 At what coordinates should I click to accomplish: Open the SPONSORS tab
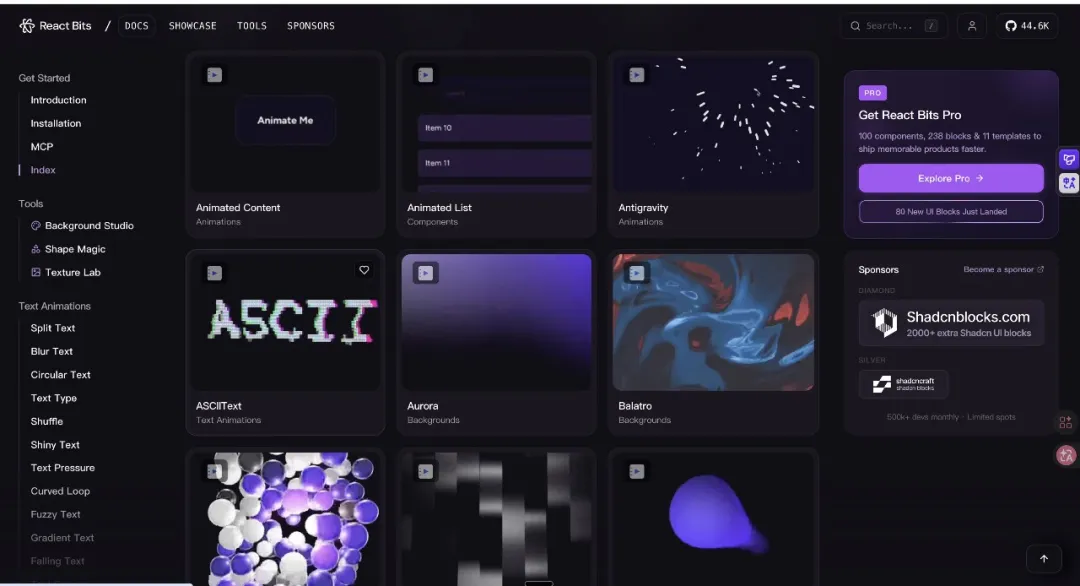311,25
